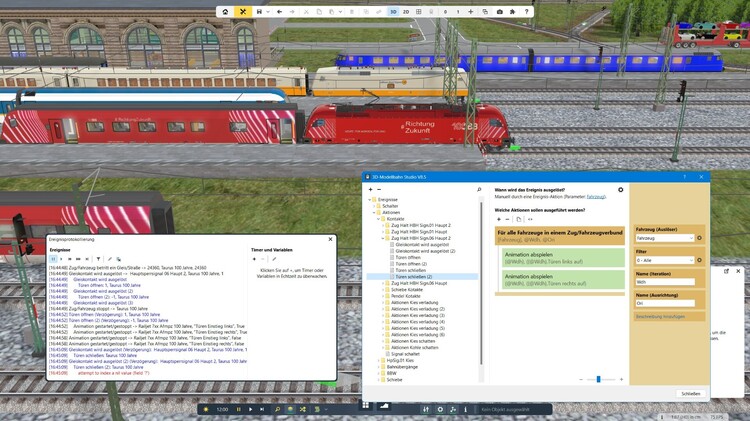This screenshot has height=421, width=750.
Task: Click the undo back arrow
Action: [x=280, y=11]
